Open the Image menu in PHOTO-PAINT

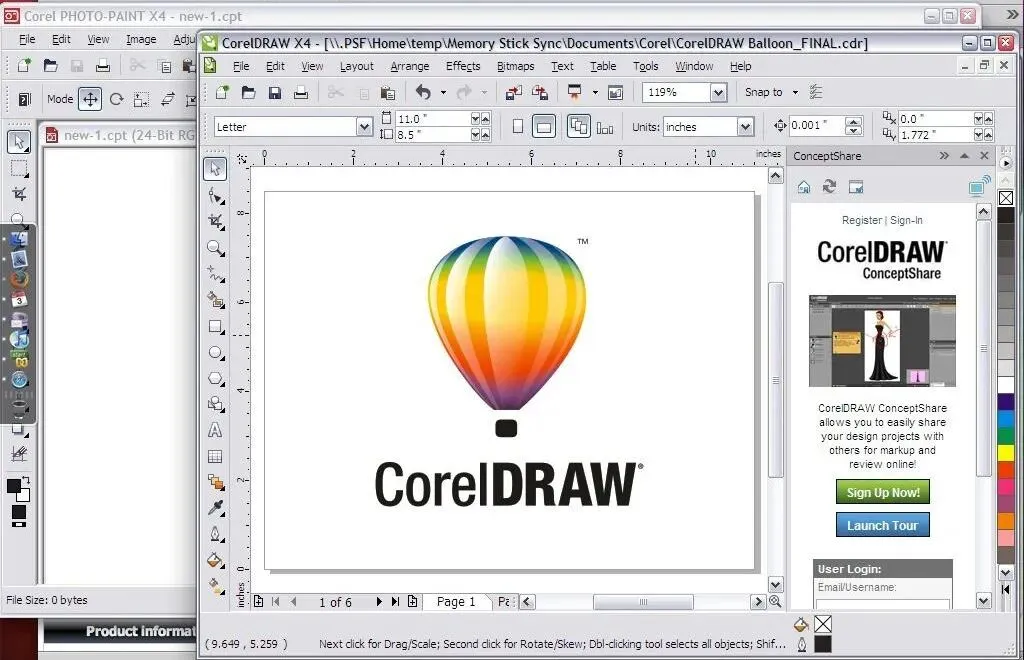(x=141, y=39)
